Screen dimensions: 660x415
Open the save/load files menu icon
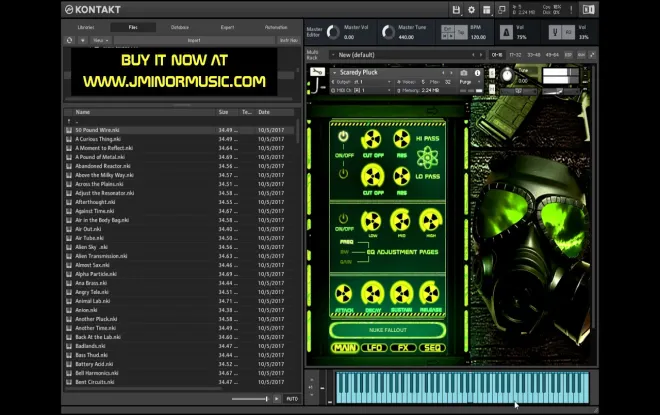click(456, 10)
